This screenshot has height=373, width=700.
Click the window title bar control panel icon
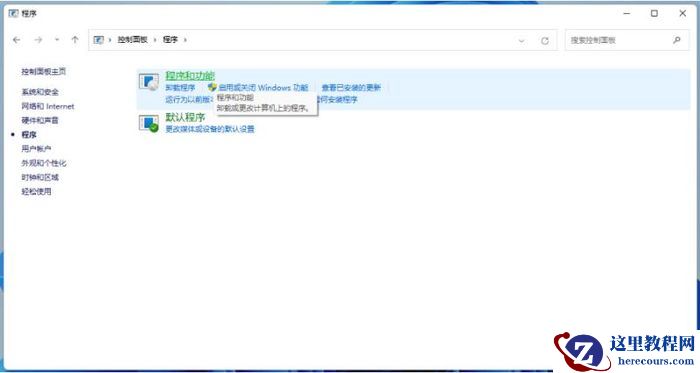point(14,13)
